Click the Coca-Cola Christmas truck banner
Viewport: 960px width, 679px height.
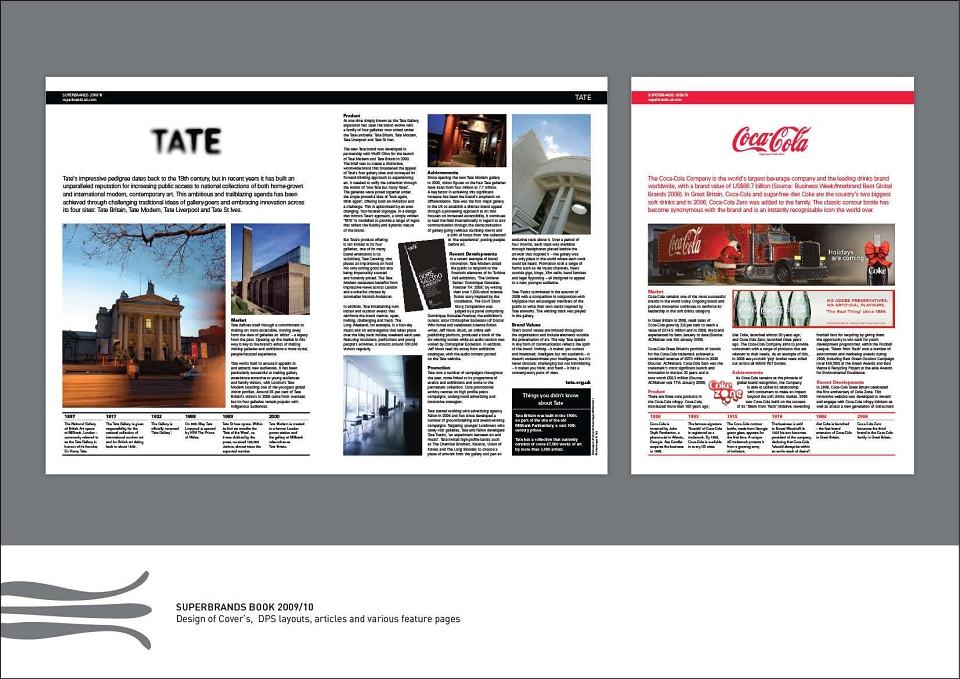(x=771, y=254)
